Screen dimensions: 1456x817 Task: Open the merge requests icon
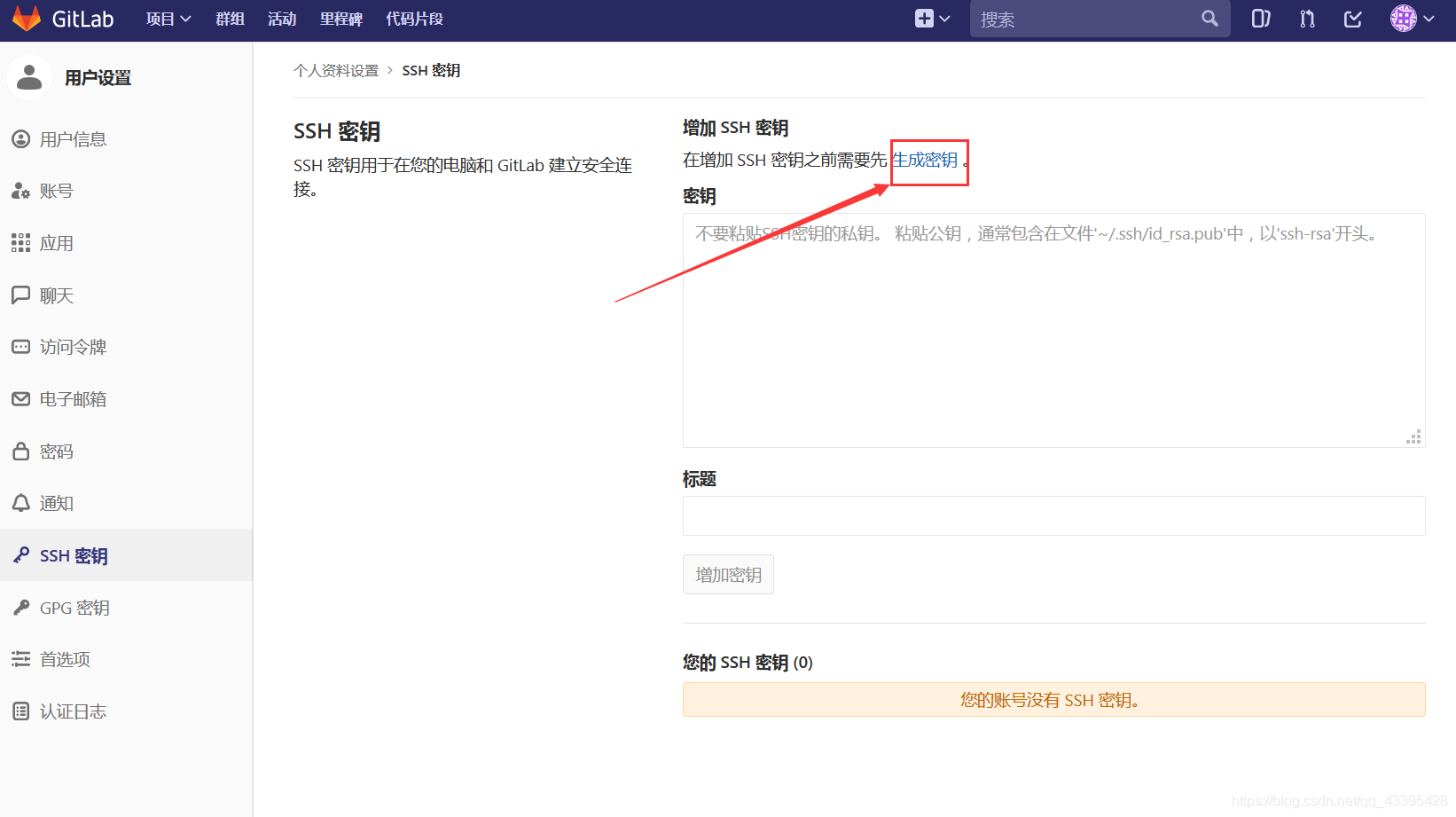(1307, 19)
